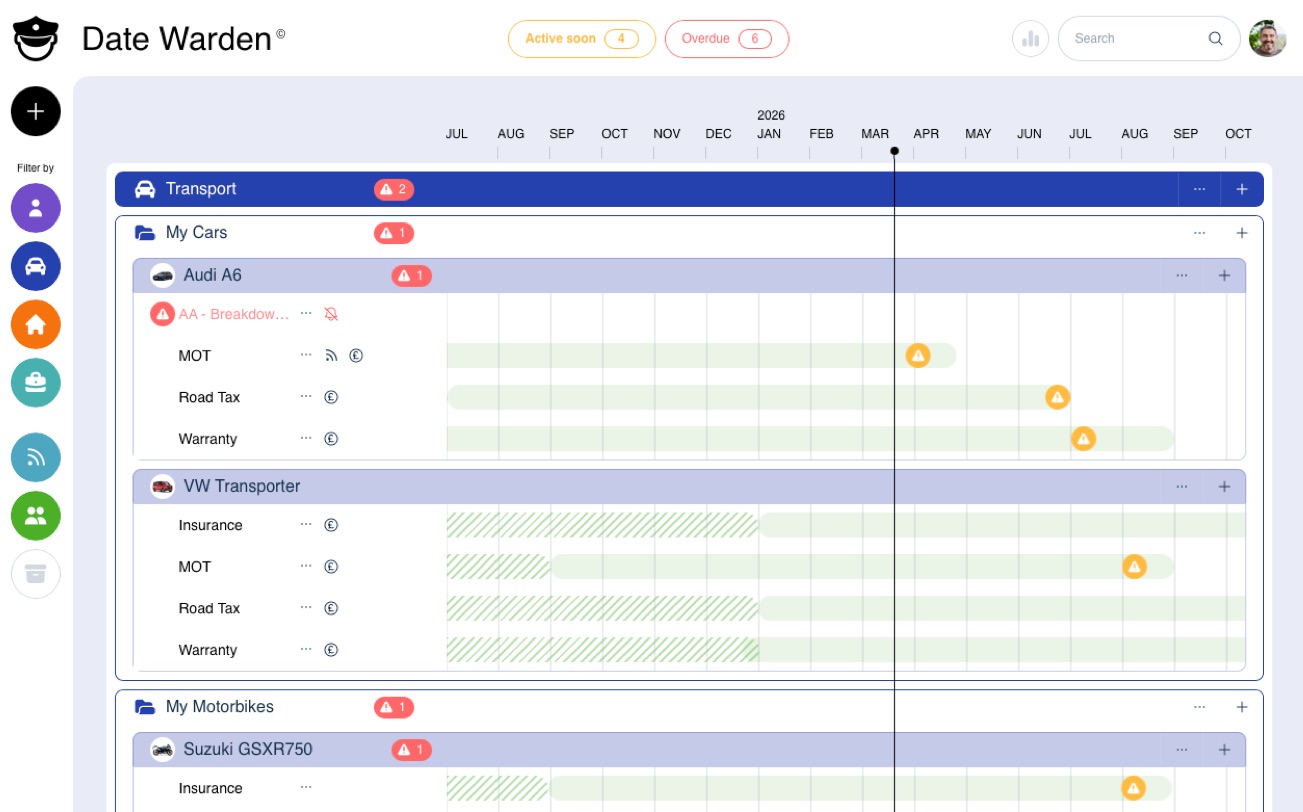Filter by transport car icon
The image size is (1303, 812).
(x=36, y=266)
